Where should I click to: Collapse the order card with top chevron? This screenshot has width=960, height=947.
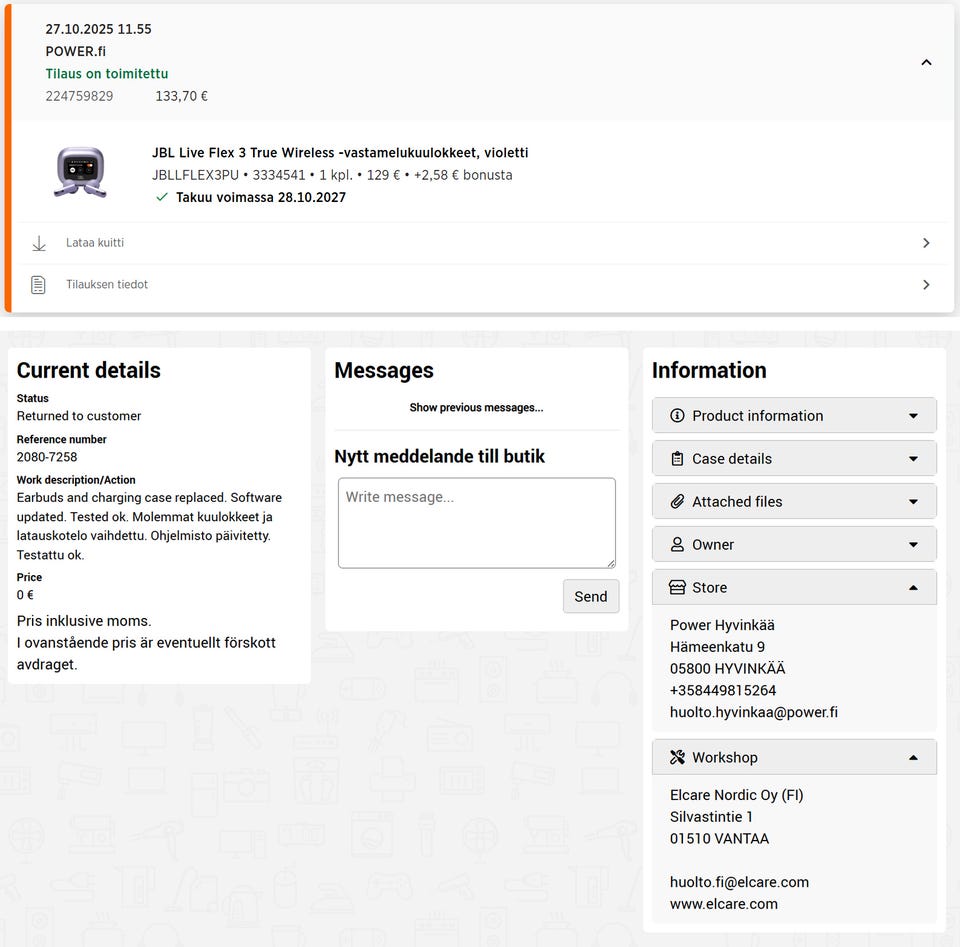click(926, 62)
